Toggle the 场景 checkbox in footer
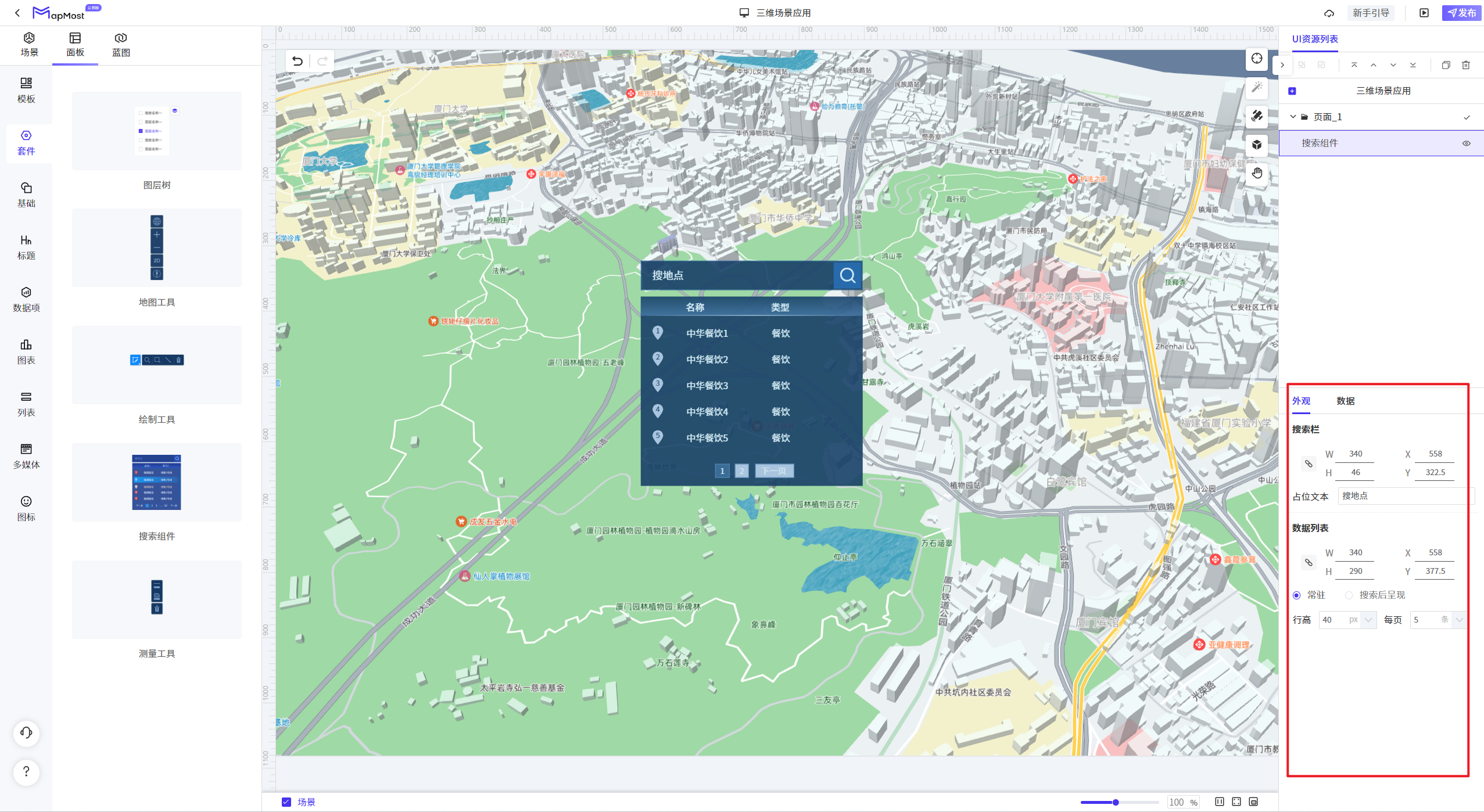The image size is (1484, 812). pyautogui.click(x=286, y=802)
